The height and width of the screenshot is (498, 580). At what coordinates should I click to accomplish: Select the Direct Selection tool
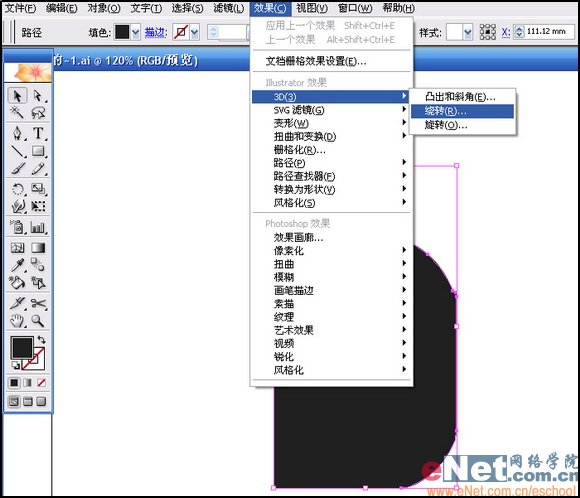38,95
